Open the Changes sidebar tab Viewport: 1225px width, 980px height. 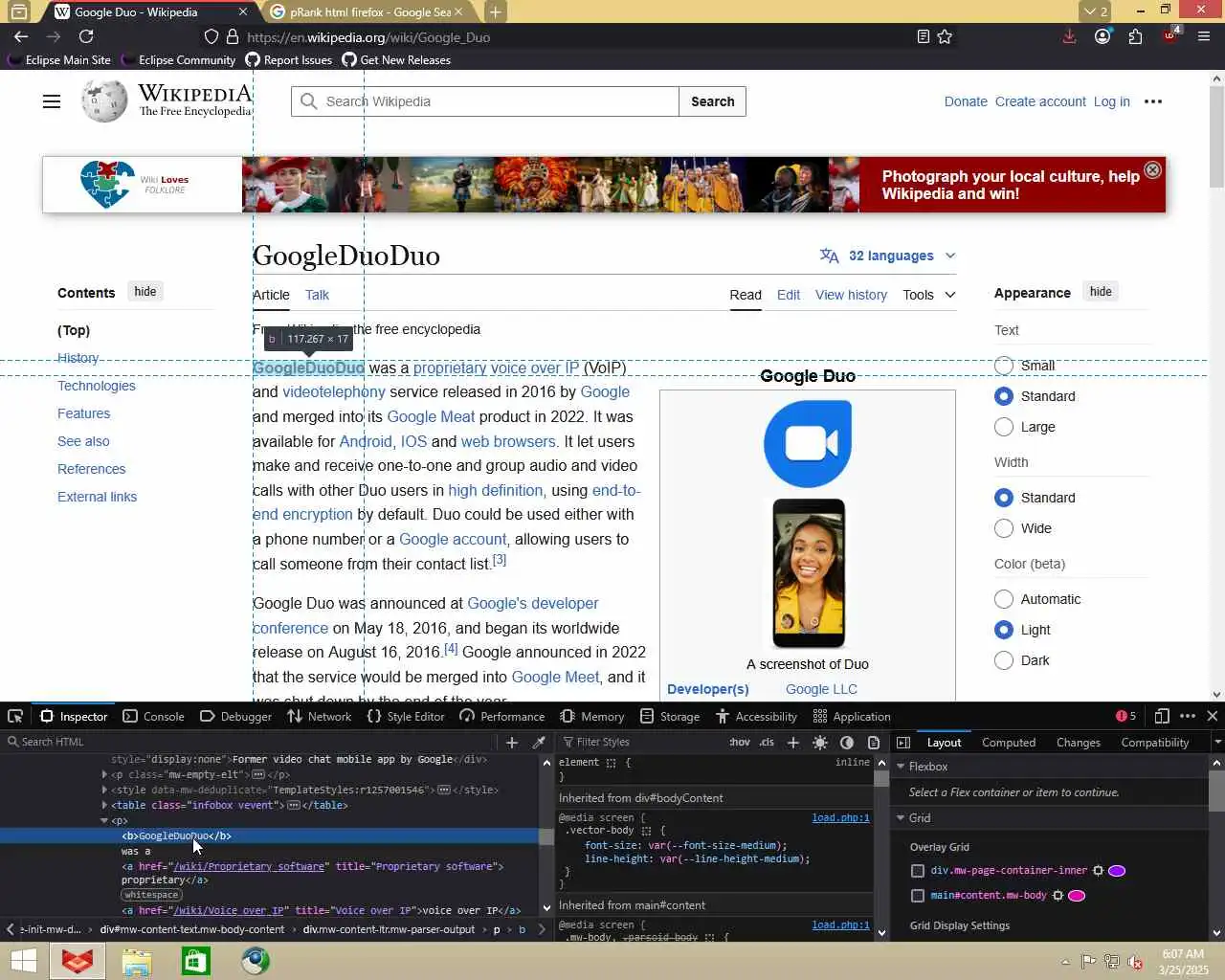[x=1079, y=743]
